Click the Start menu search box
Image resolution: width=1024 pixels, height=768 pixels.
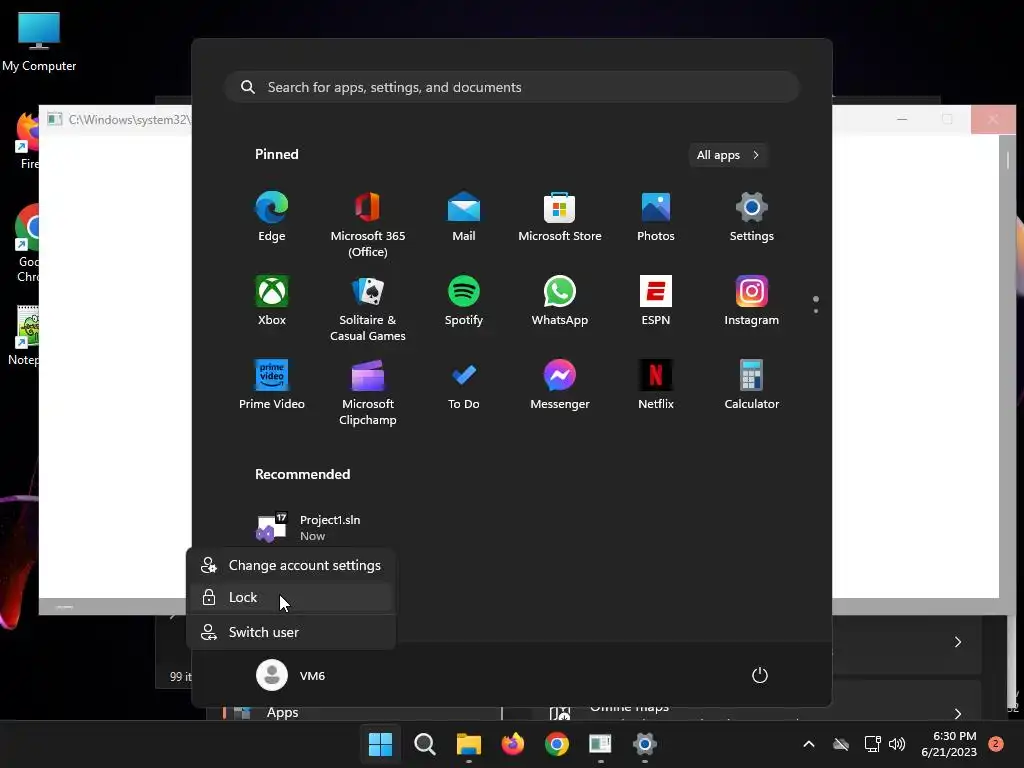point(512,88)
